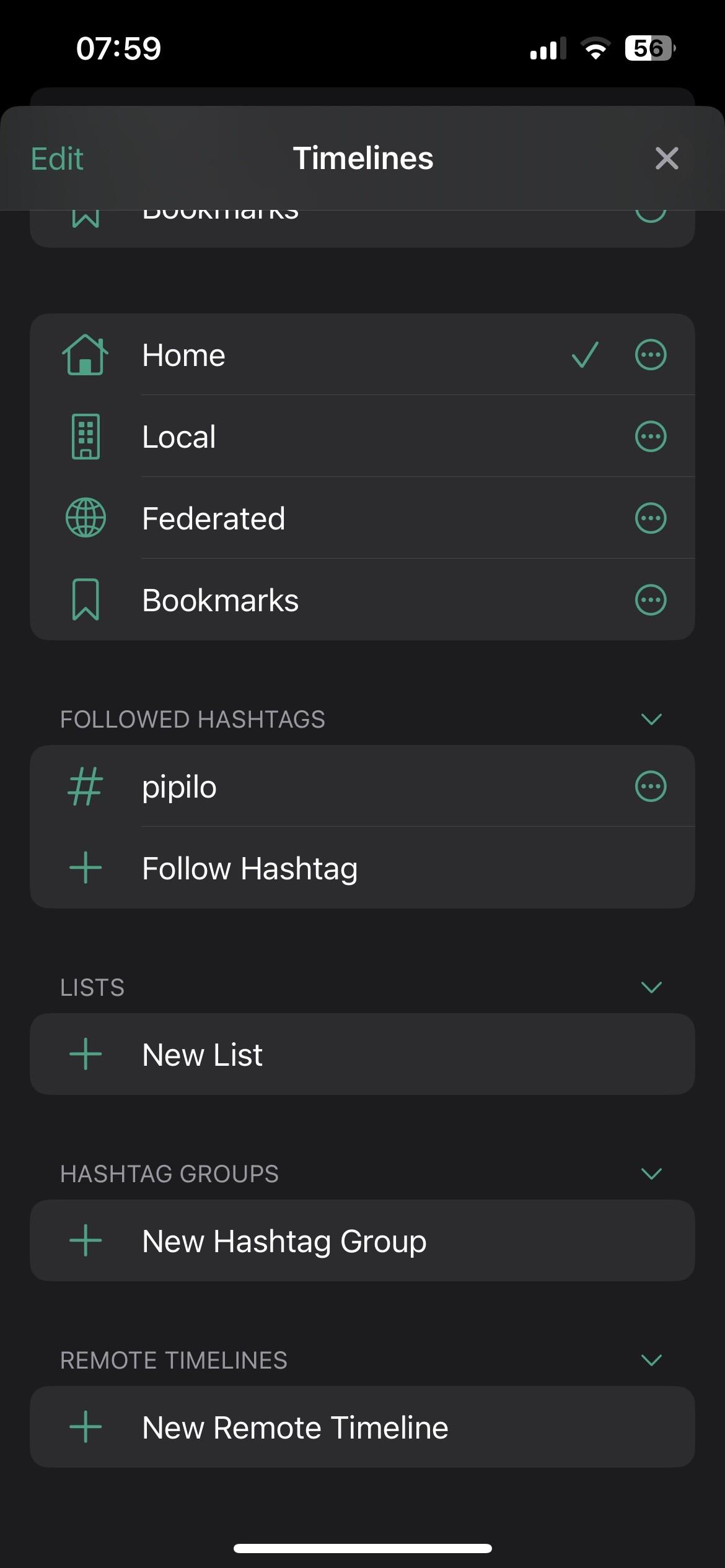The width and height of the screenshot is (725, 1568).
Task: Close the Timelines sheet
Action: (667, 159)
